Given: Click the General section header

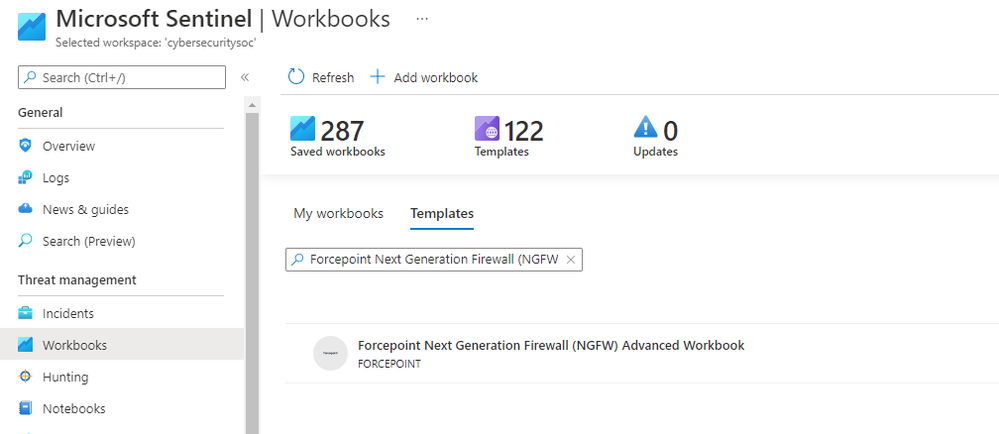Looking at the screenshot, I should click(x=40, y=113).
